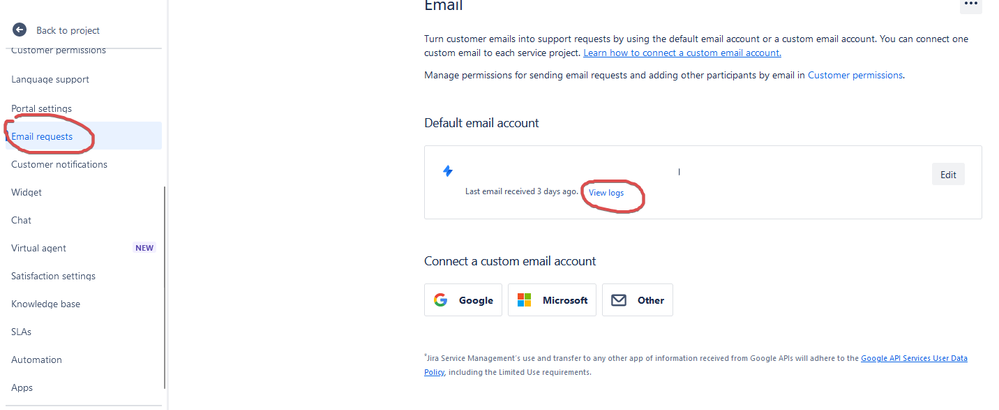This screenshot has width=999, height=410.
Task: Open SLAs settings
Action: (21, 332)
